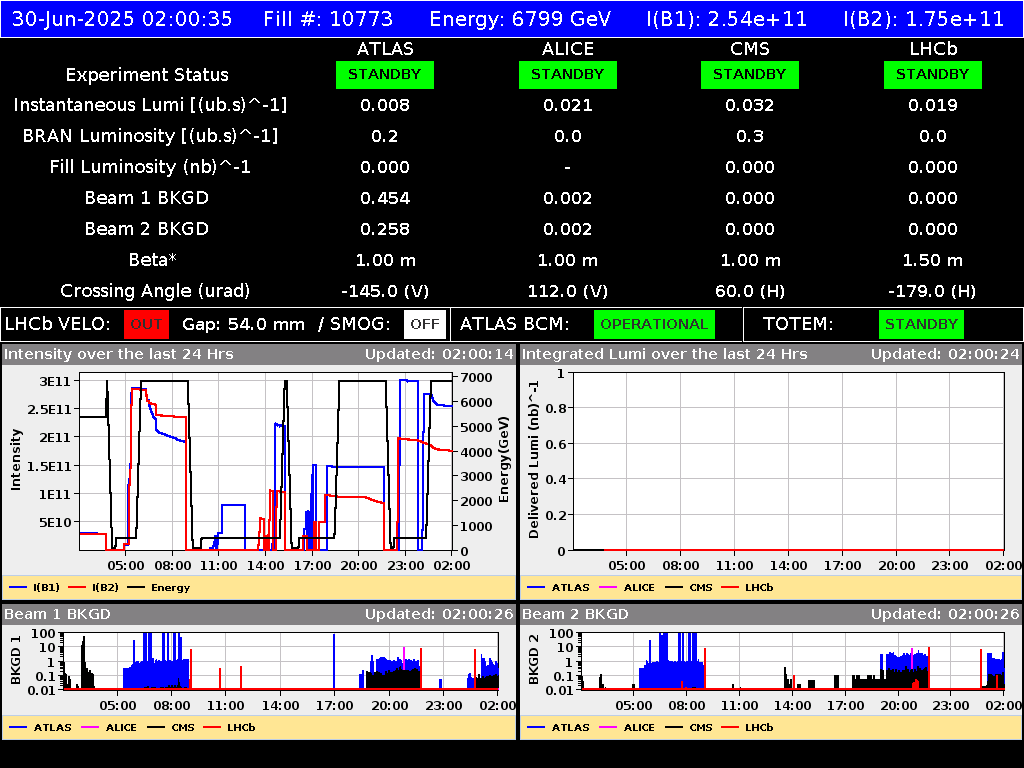This screenshot has height=768, width=1024.
Task: Click the ATLAS STANDBY status badge
Action: pos(385,74)
